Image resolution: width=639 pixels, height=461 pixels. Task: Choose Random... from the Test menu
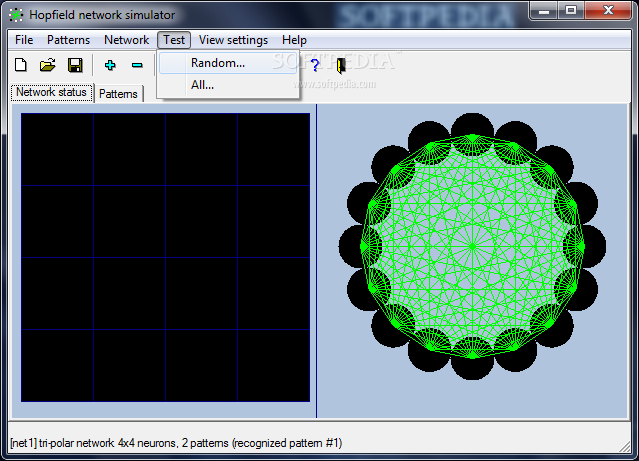[228, 63]
